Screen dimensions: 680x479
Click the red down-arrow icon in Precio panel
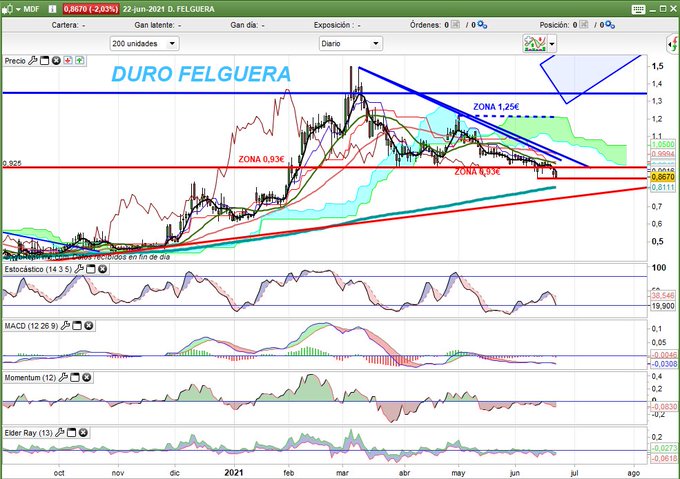(68, 61)
